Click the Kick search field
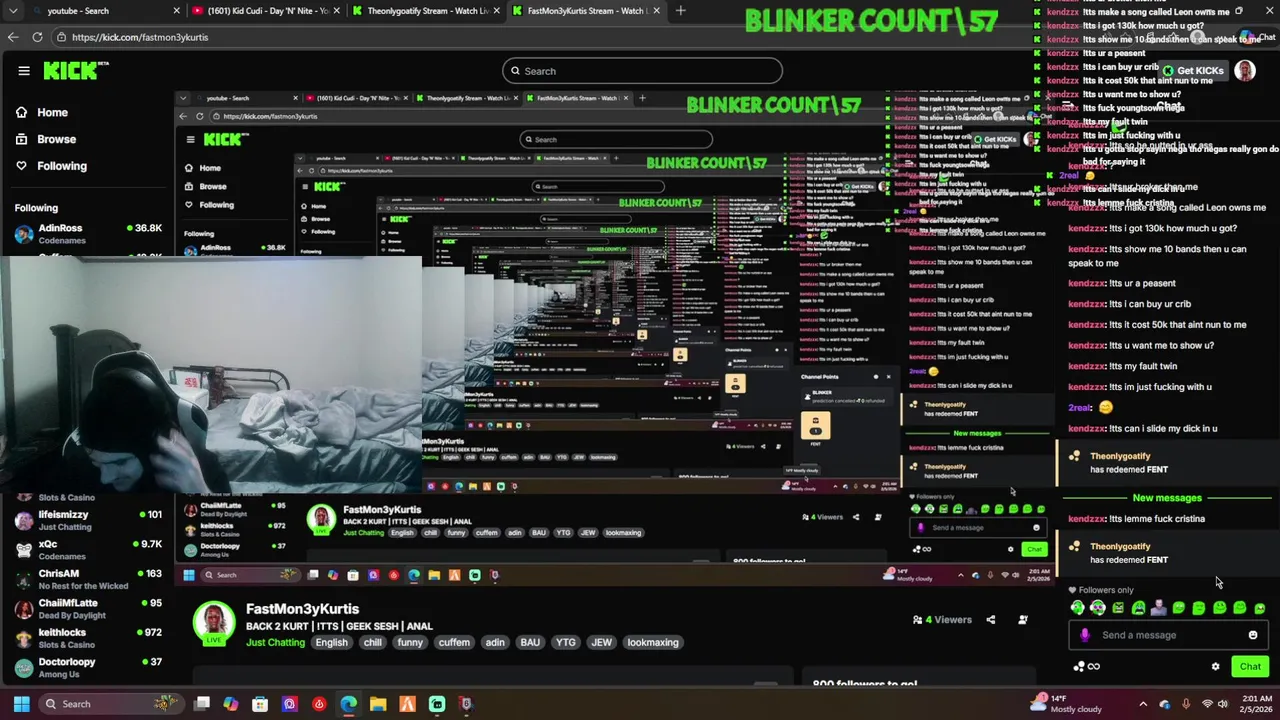The image size is (1280, 720). tap(642, 71)
